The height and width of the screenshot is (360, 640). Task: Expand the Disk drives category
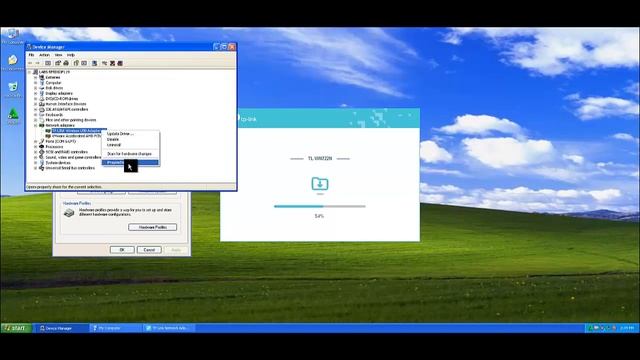(36, 88)
